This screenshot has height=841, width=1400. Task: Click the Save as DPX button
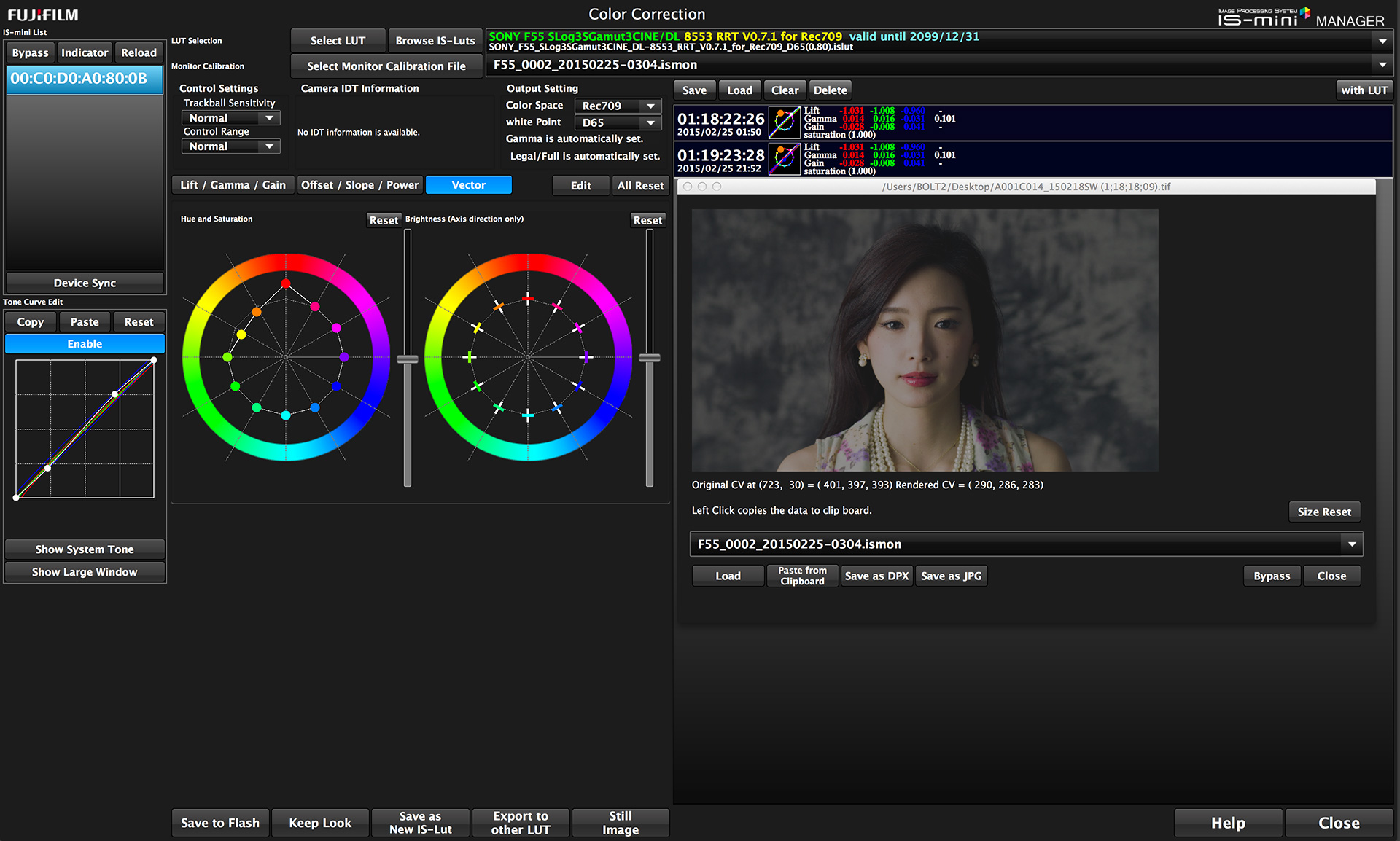[x=876, y=576]
